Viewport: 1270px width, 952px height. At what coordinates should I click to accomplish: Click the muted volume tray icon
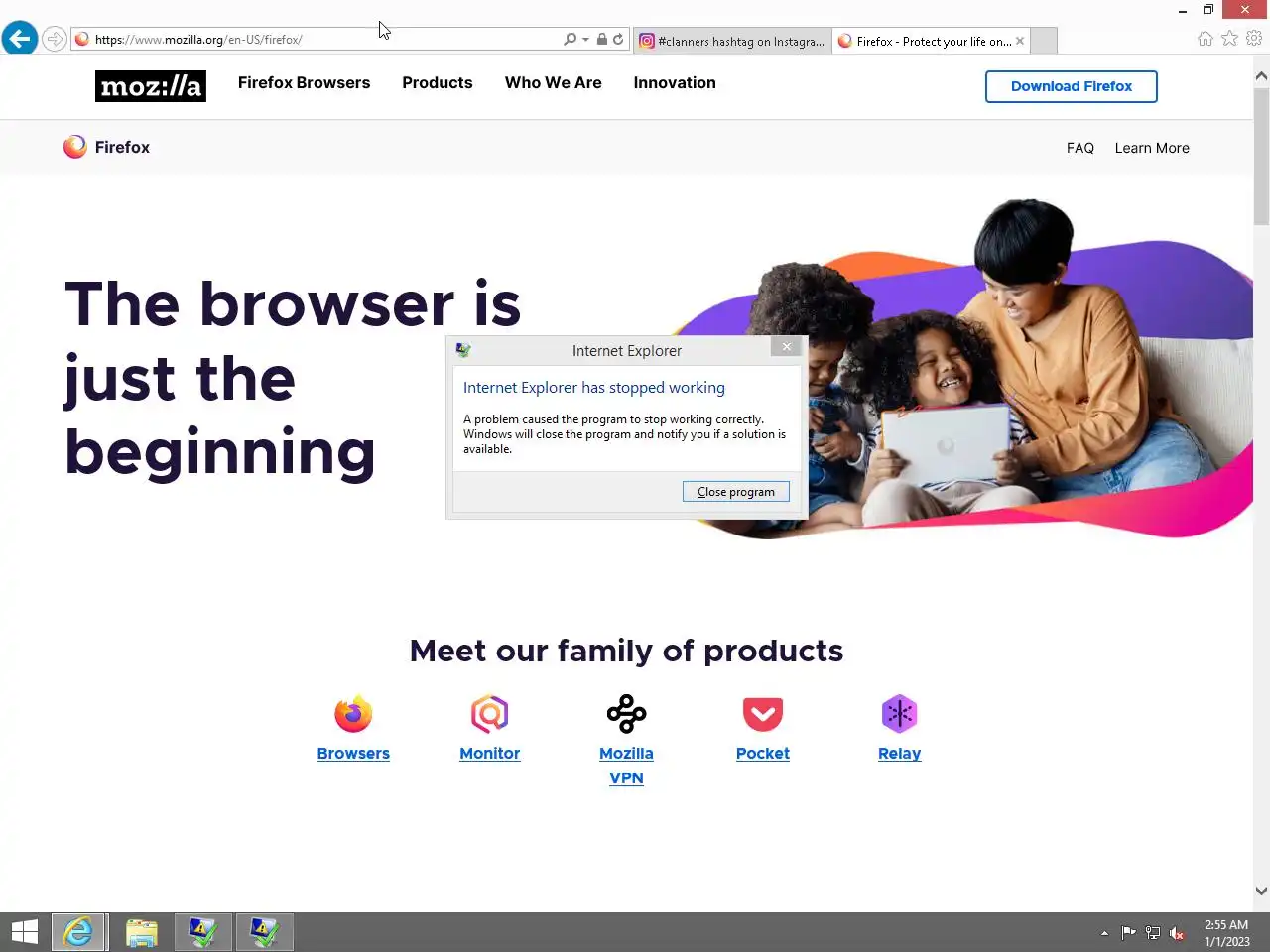pyautogui.click(x=1177, y=933)
